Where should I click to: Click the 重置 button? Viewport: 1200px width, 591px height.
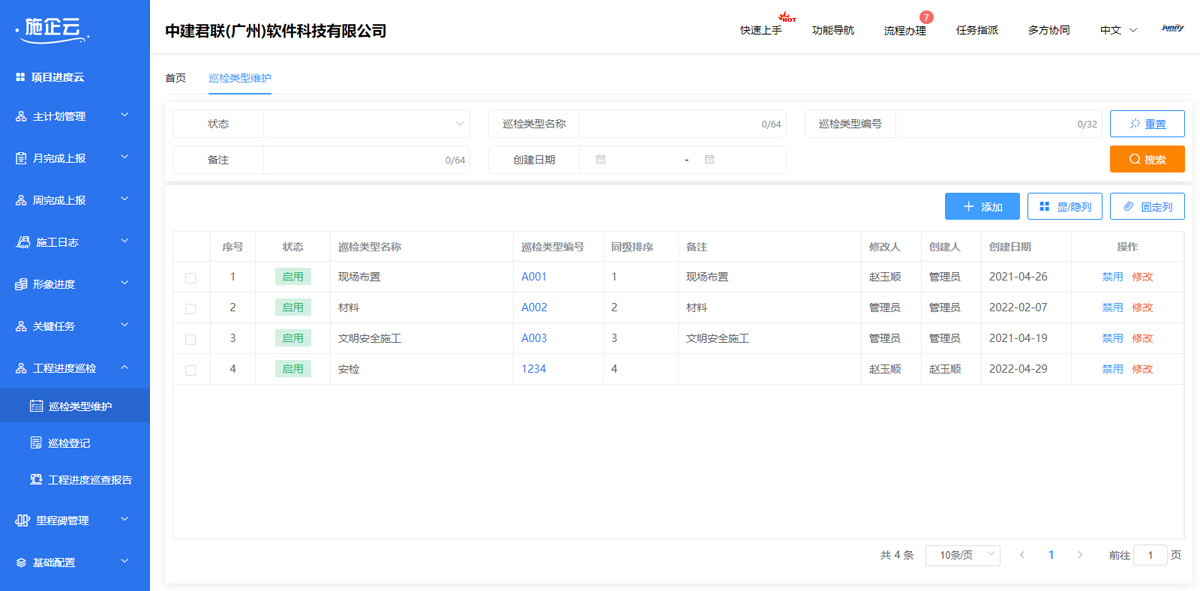(x=1147, y=124)
